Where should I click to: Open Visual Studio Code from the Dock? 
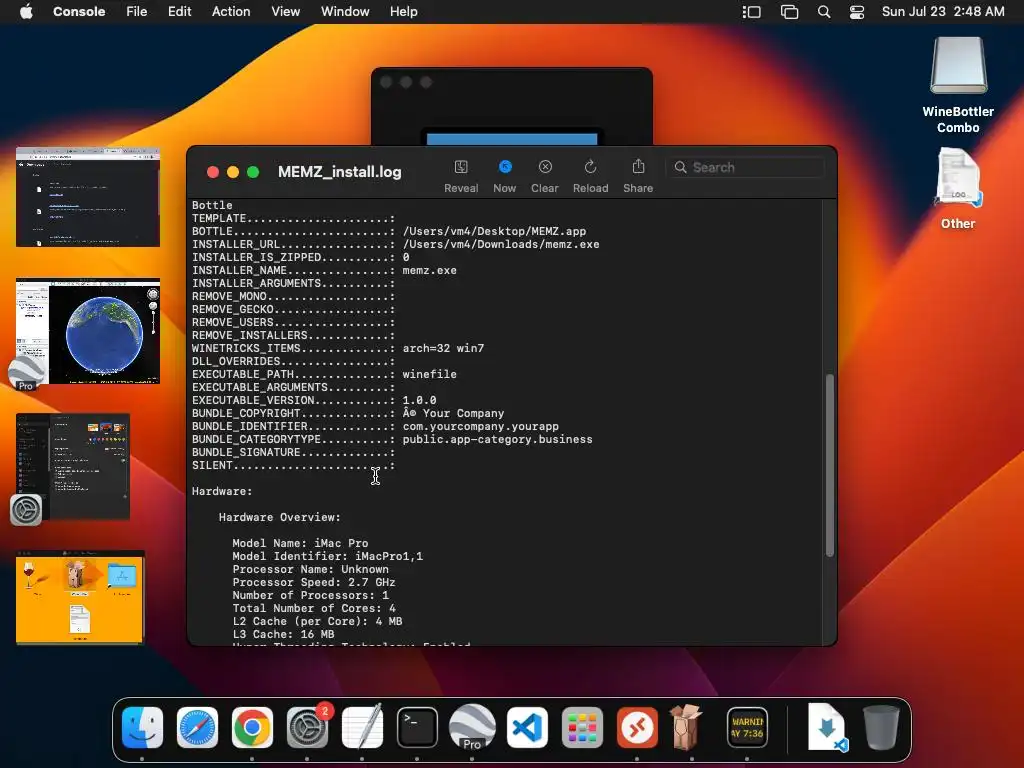527,727
